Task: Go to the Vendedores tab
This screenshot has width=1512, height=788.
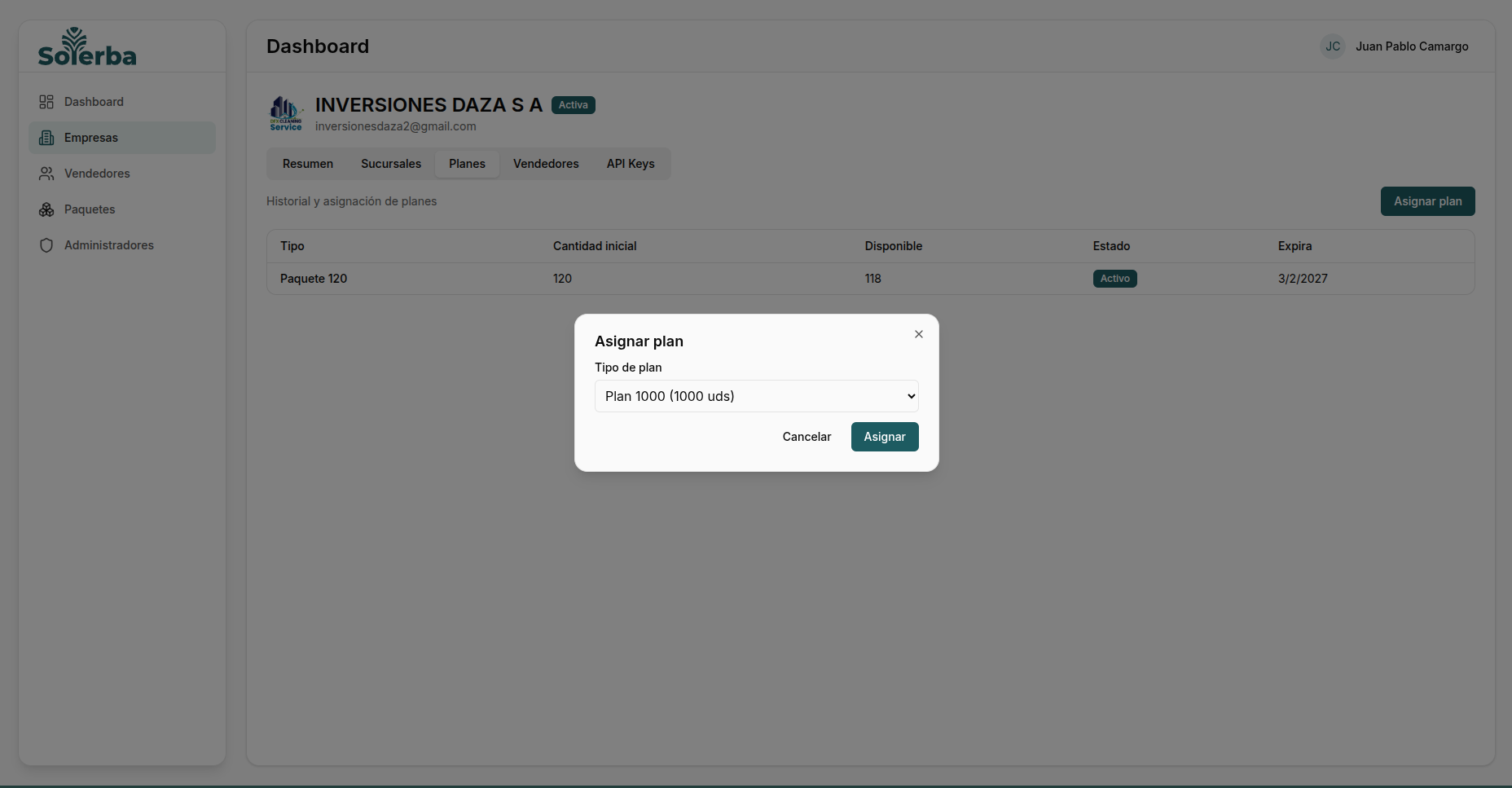Action: click(546, 164)
